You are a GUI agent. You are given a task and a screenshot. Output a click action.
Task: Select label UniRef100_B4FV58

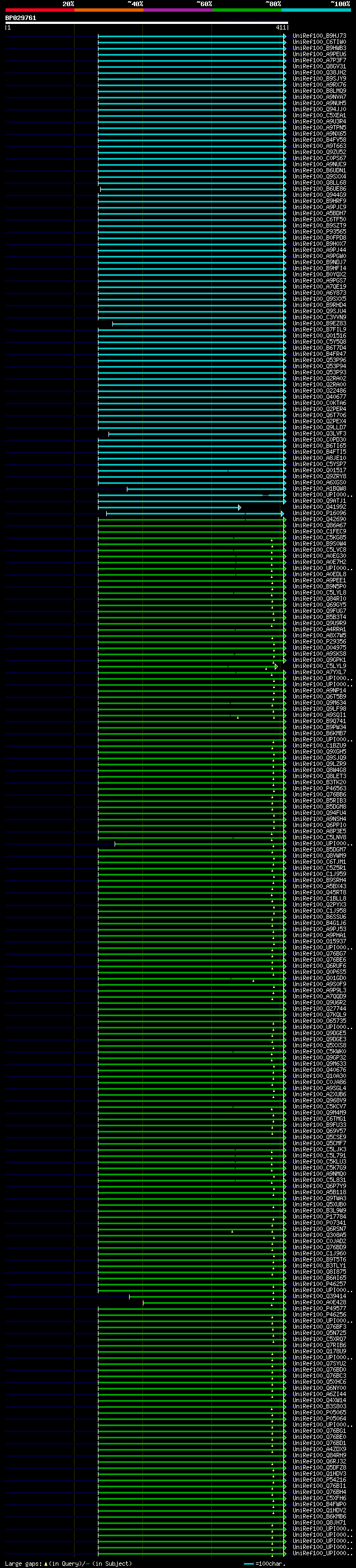click(319, 140)
